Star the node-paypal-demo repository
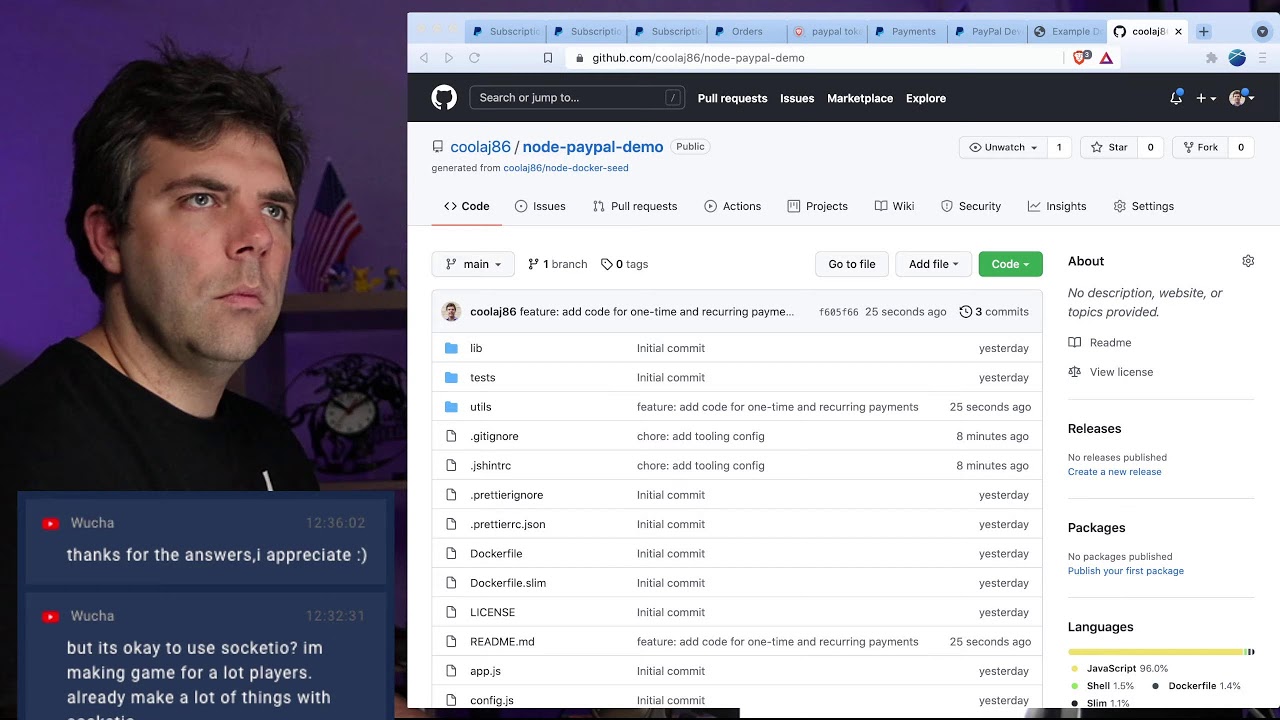 coord(1109,147)
